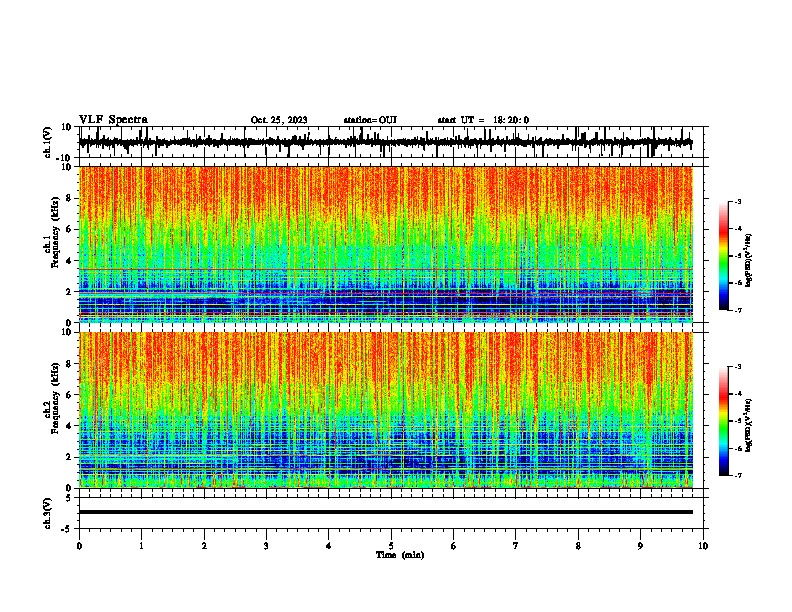Image resolution: width=792 pixels, height=612 pixels.
Task: Click time axis tick label "5"
Action: pyautogui.click(x=391, y=546)
